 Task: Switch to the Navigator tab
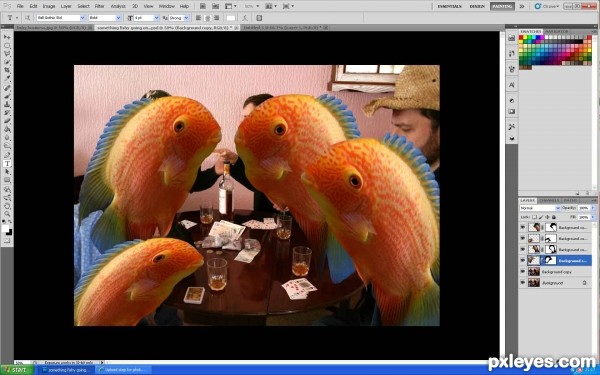click(556, 31)
